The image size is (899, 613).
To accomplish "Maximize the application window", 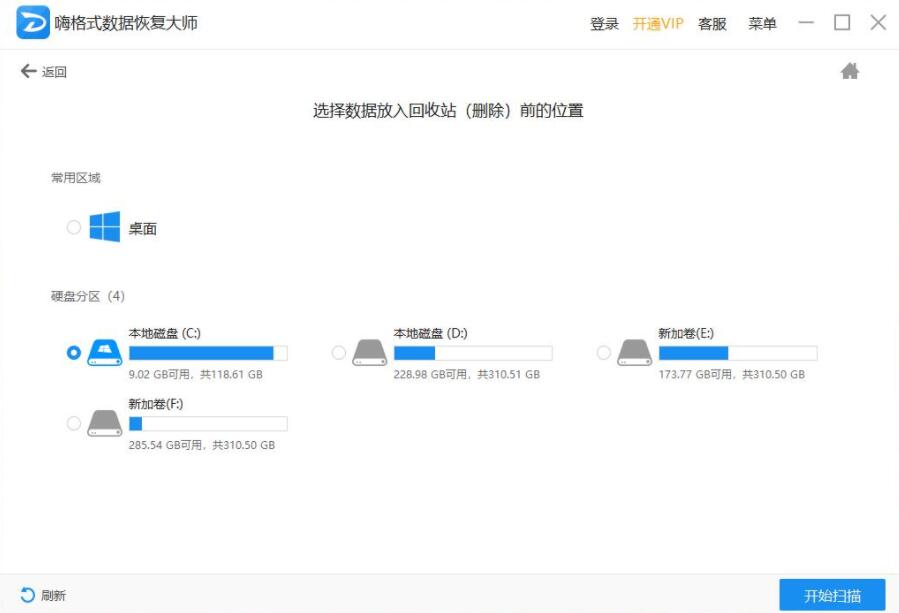I will 842,23.
